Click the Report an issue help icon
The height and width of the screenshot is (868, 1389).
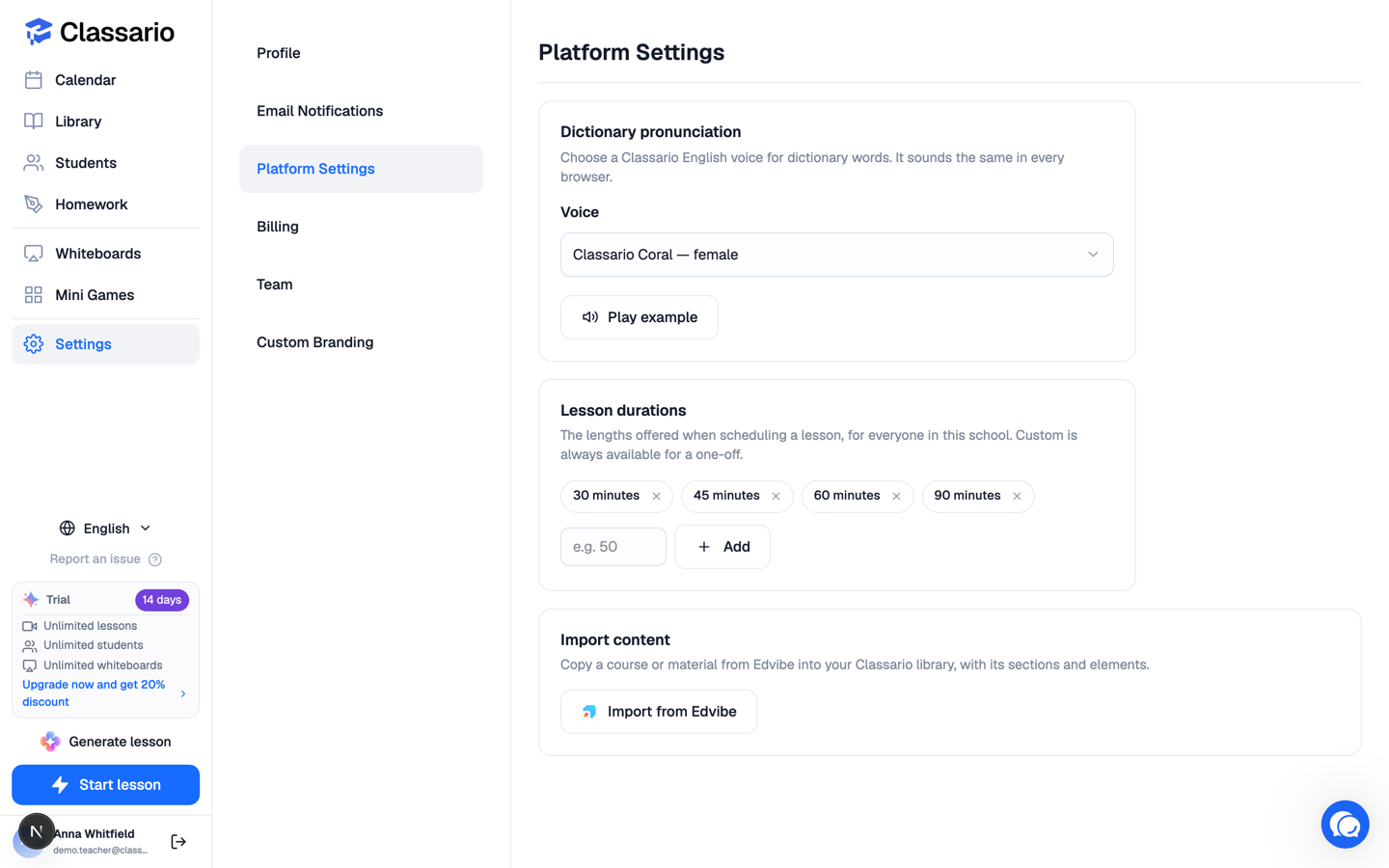pos(155,559)
